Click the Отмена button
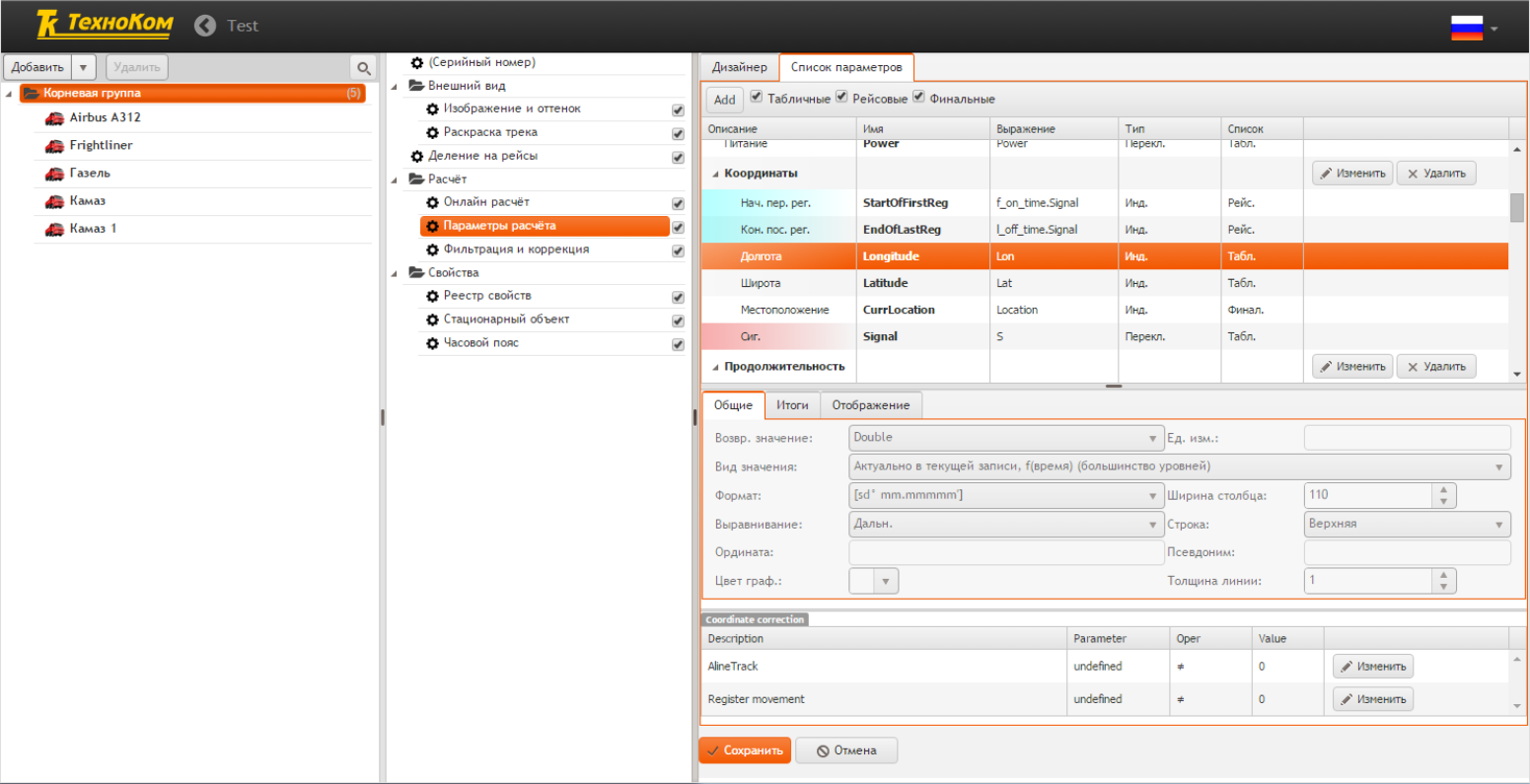Viewport: 1530px width, 784px height. (846, 750)
